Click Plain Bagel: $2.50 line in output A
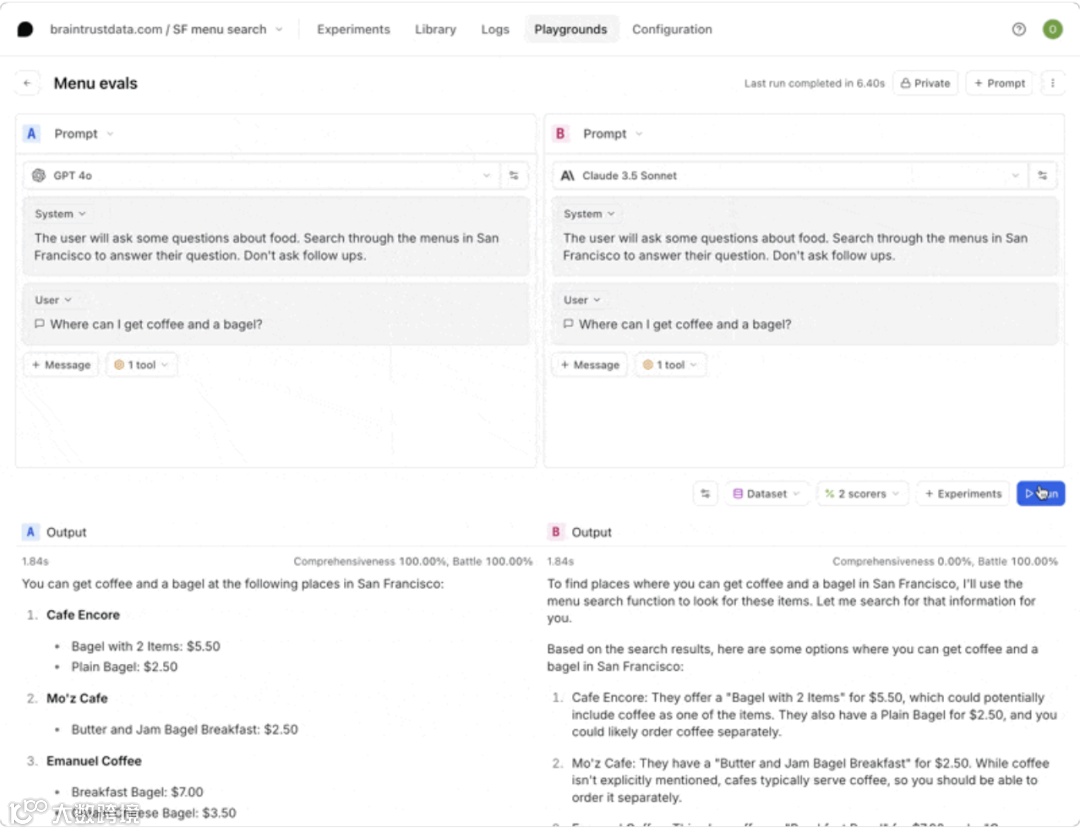 coord(125,667)
